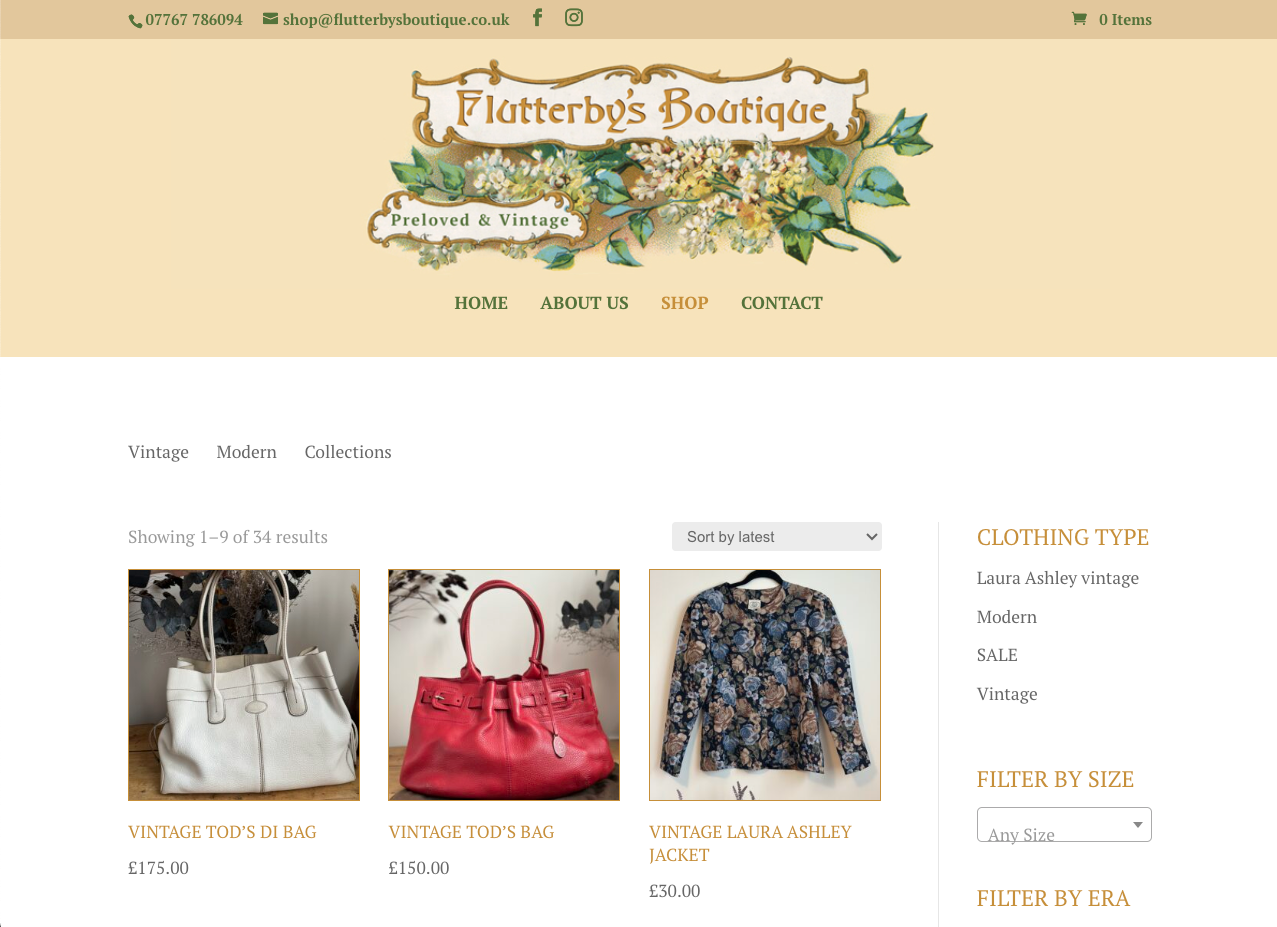Open the Sort by latest dropdown
Image resolution: width=1277 pixels, height=927 pixels.
pos(777,537)
